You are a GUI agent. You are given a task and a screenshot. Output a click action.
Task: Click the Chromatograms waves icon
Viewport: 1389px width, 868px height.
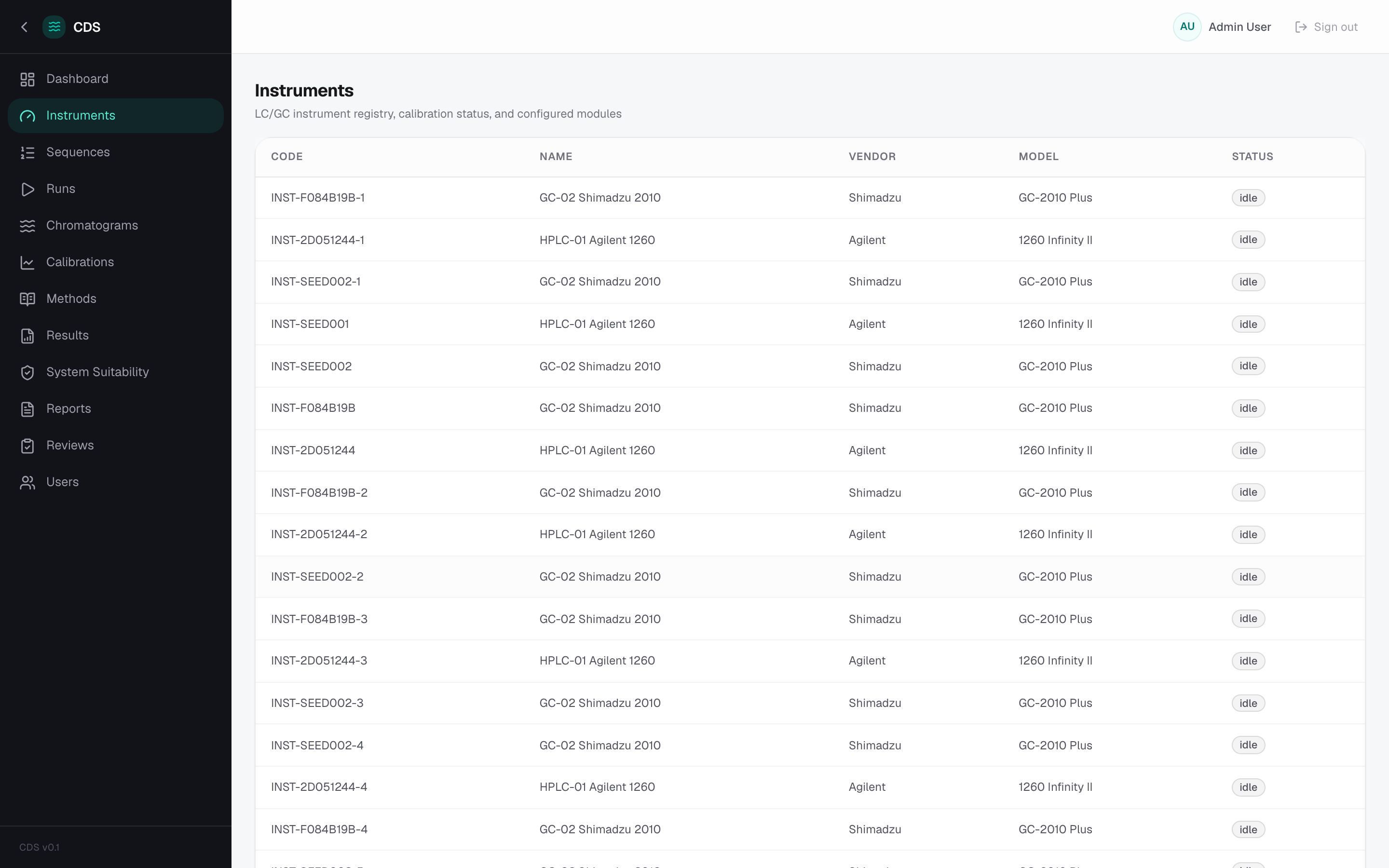tap(27, 226)
